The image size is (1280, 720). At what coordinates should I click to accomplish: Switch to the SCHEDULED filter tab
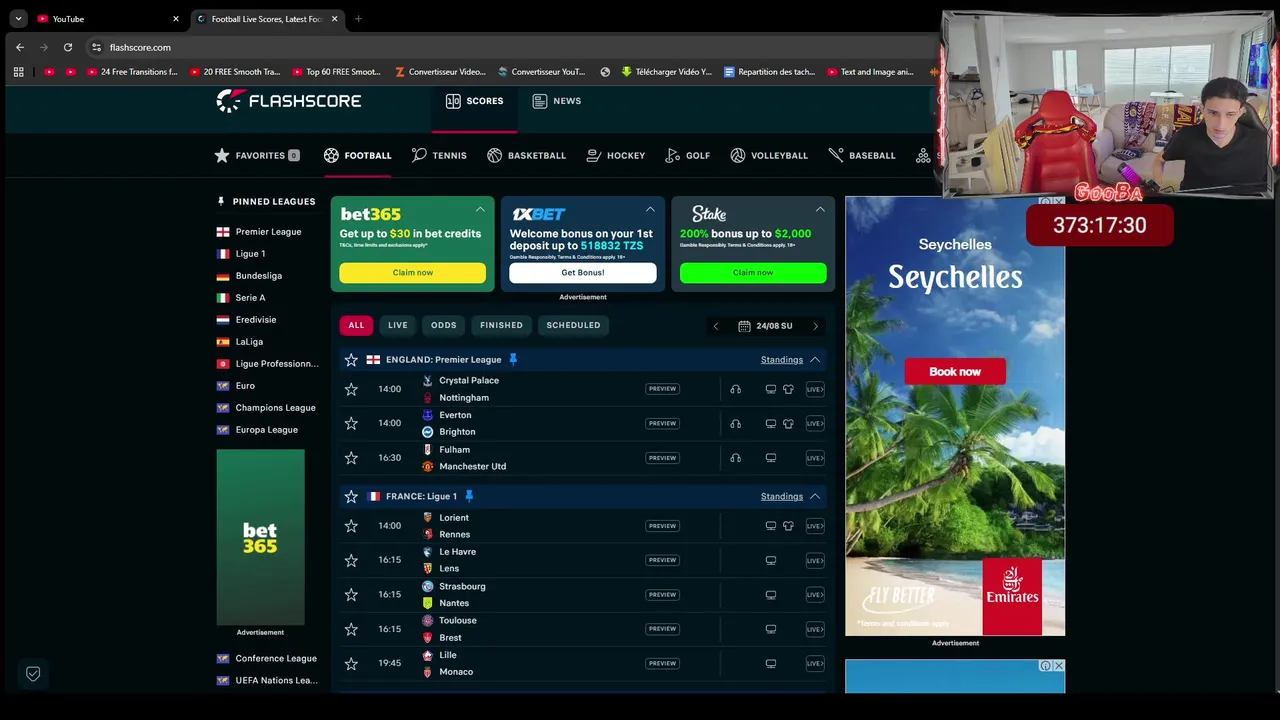pos(573,325)
